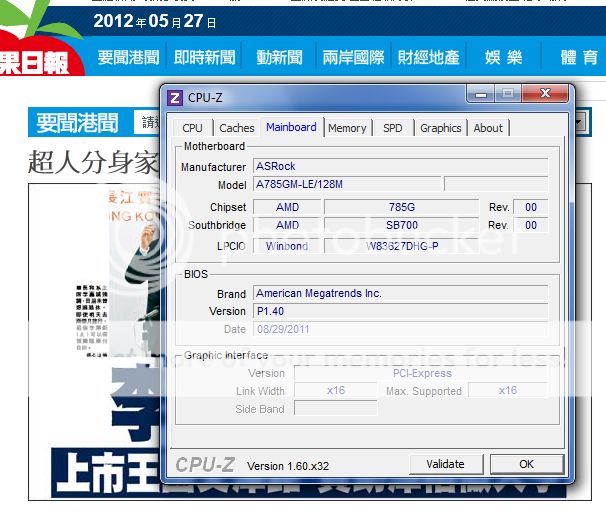Click the Winbond LPCIO vendor value
Image resolution: width=606 pixels, height=513 pixels.
click(x=287, y=246)
